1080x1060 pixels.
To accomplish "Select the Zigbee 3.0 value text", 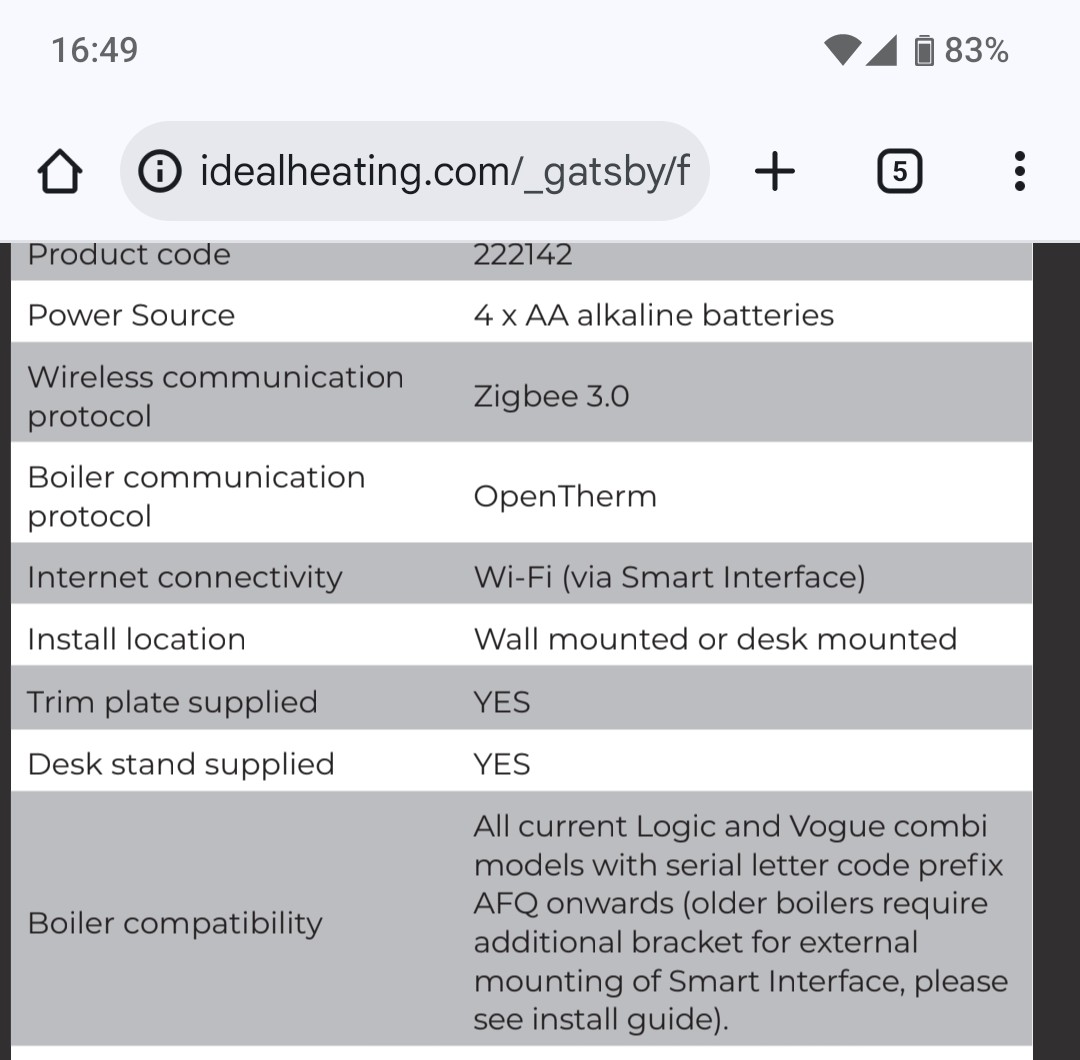I will (551, 396).
